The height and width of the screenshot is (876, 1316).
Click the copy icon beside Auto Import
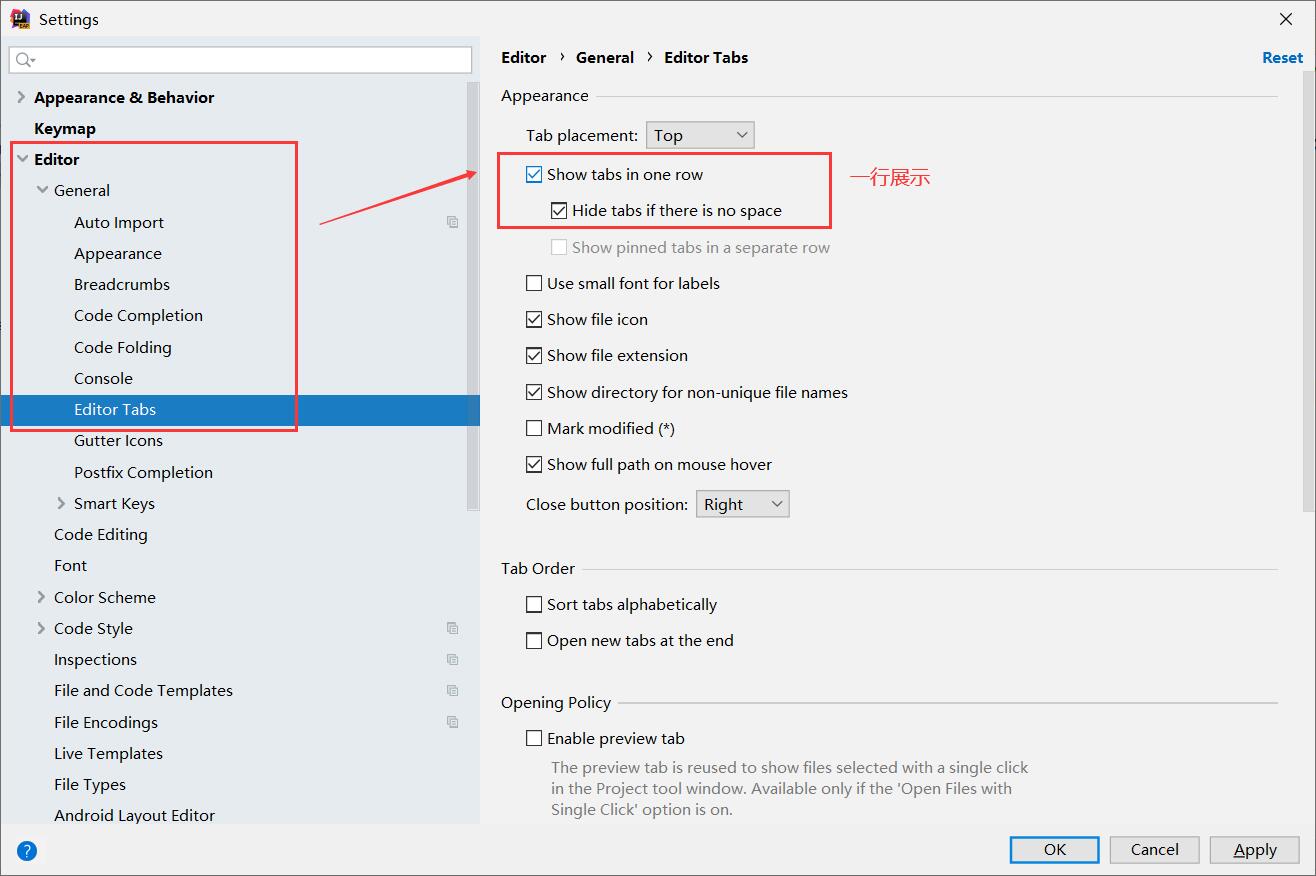pyautogui.click(x=453, y=222)
